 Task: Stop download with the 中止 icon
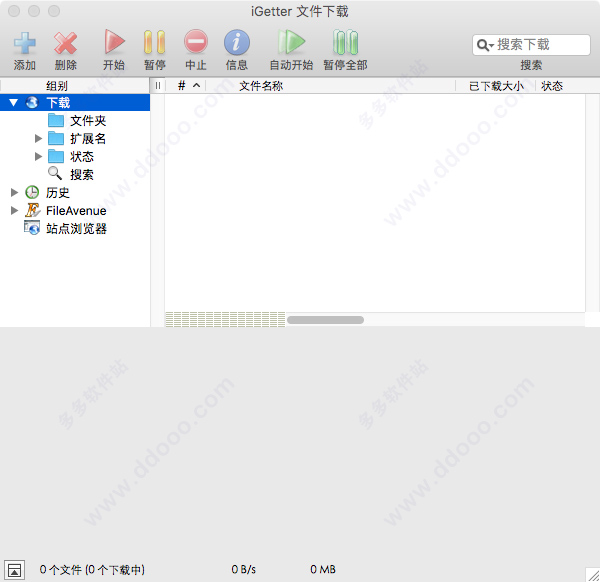point(196,41)
